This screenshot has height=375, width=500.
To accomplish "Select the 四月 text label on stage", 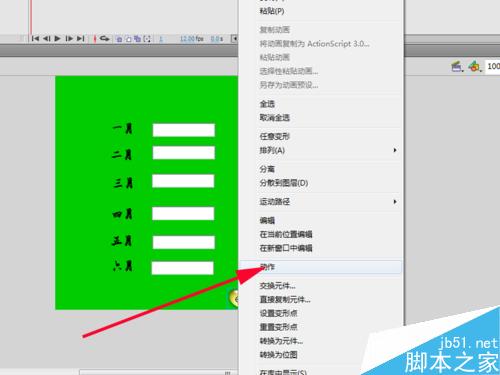I will pos(123,214).
